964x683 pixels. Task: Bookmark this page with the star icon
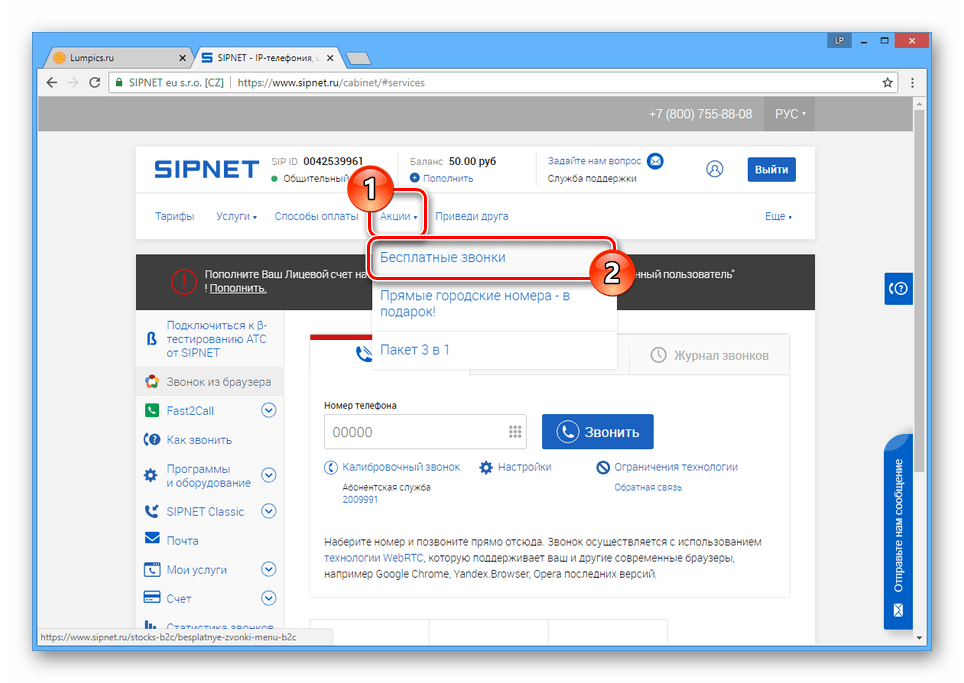pos(886,83)
